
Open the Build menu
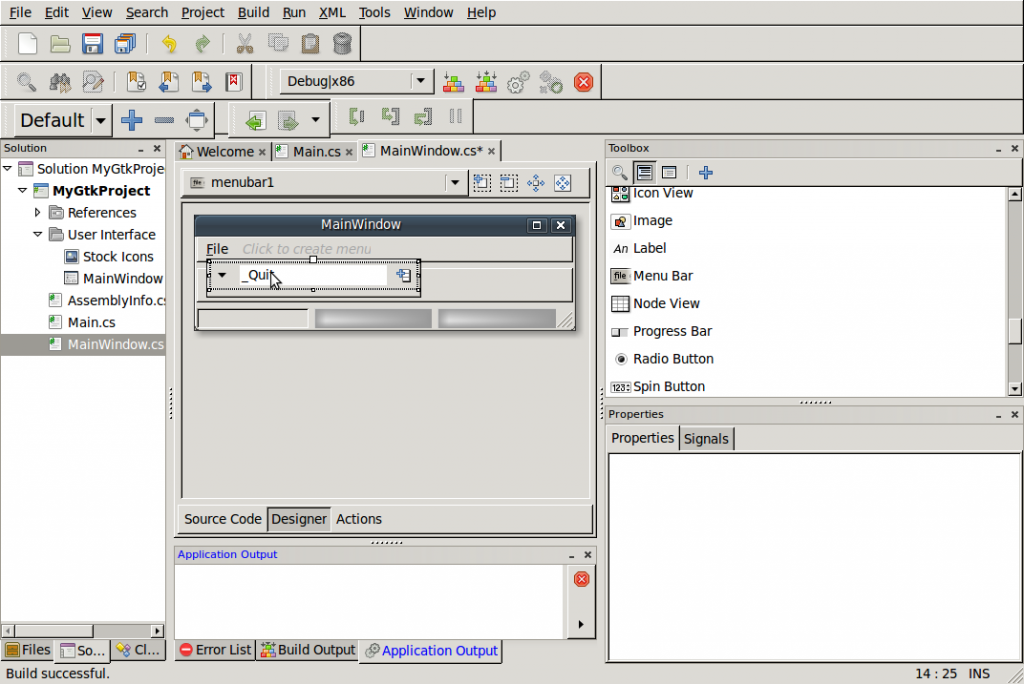click(253, 12)
